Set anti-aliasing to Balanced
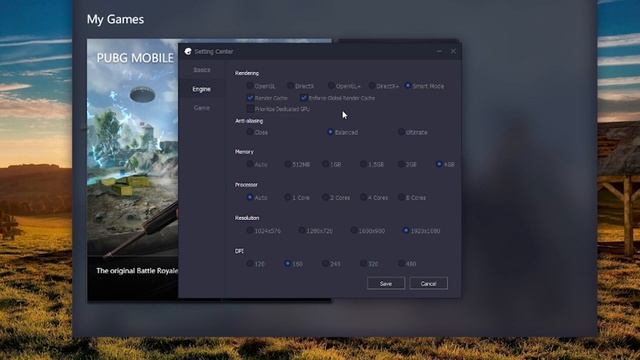 [x=330, y=132]
